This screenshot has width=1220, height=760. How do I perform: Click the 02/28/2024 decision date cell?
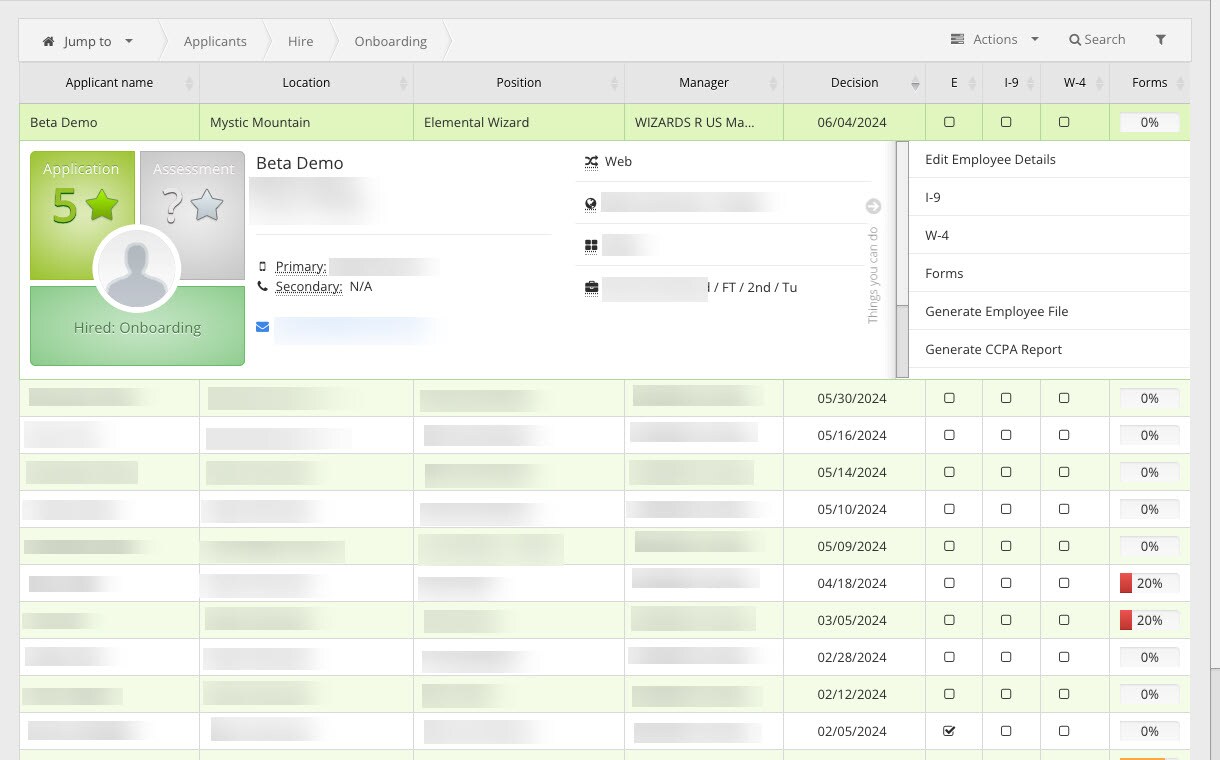click(854, 657)
